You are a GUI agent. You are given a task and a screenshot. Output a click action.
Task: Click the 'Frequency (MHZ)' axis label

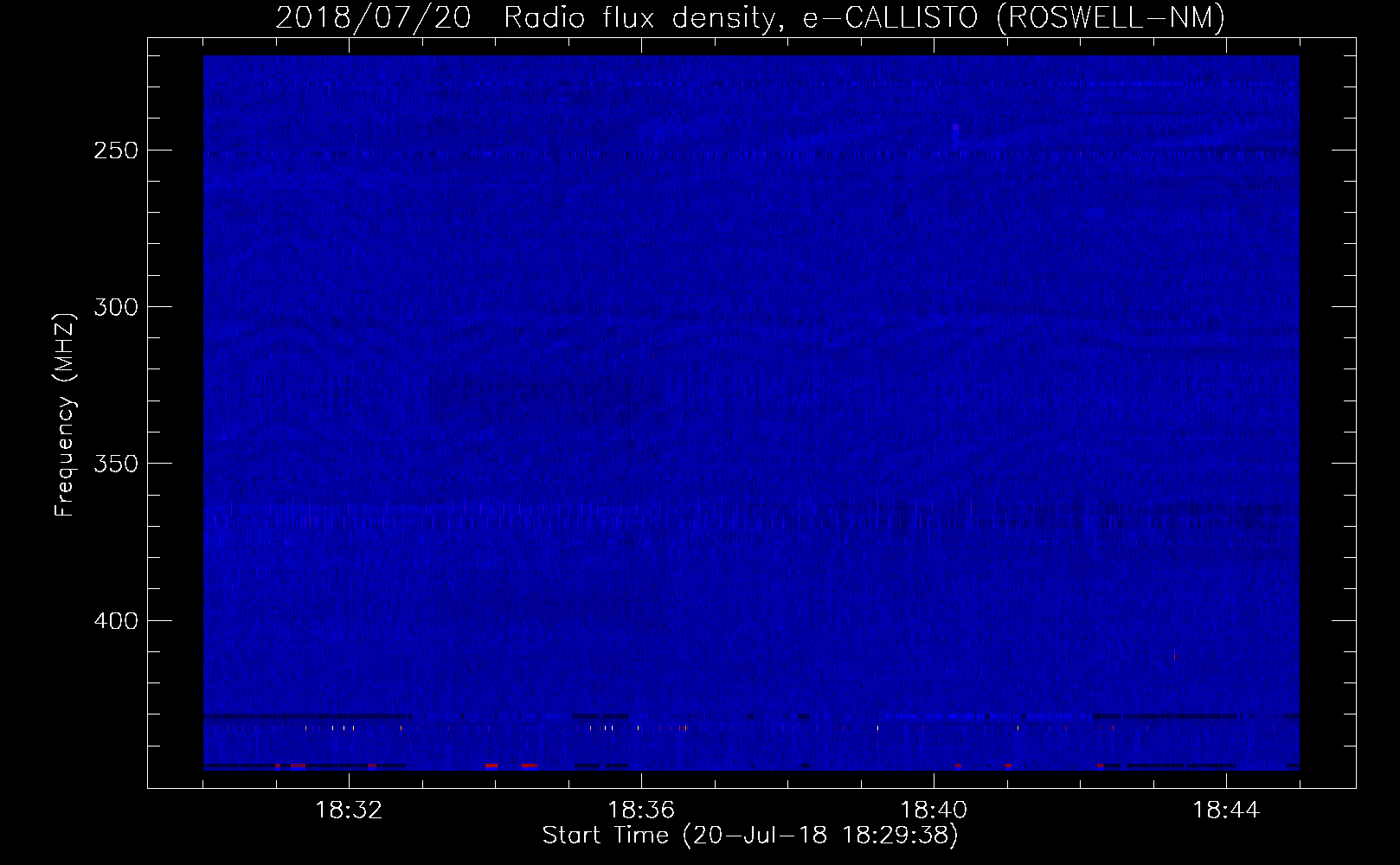coord(65,415)
